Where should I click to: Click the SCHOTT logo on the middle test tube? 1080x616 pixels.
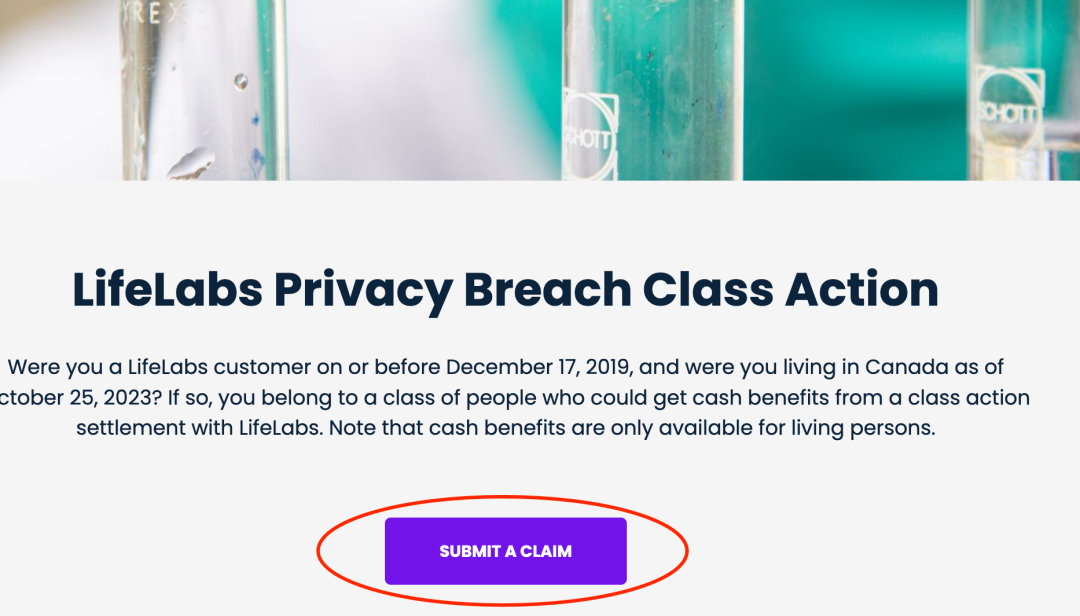590,136
